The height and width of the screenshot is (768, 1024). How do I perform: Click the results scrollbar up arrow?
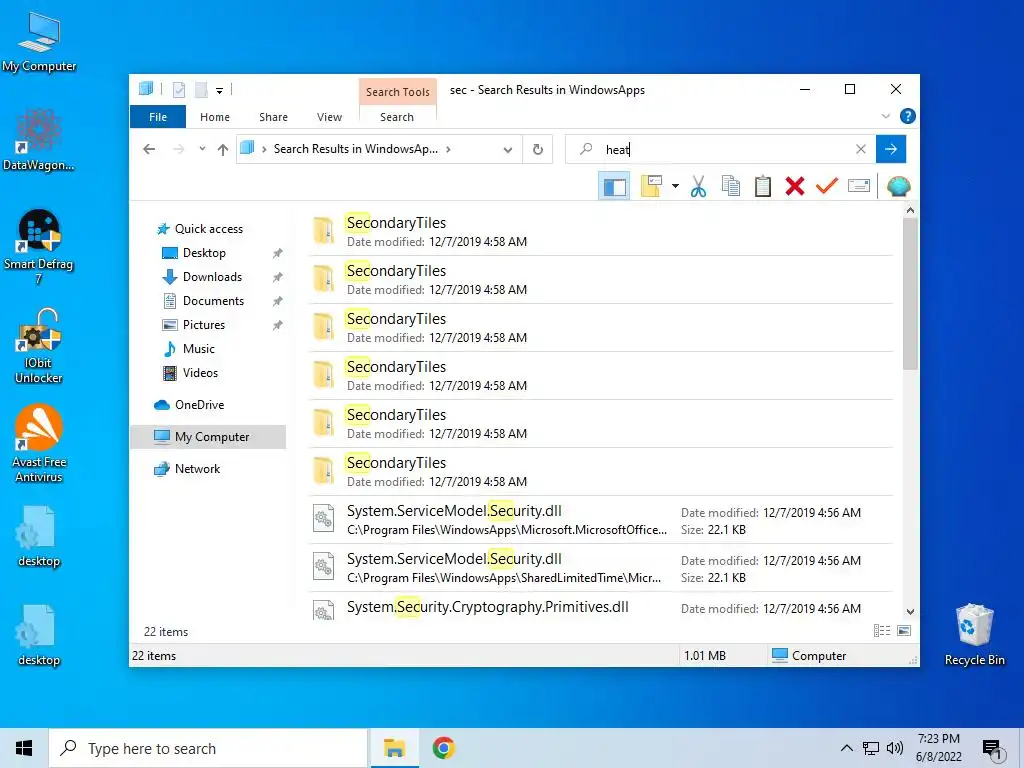(x=910, y=210)
